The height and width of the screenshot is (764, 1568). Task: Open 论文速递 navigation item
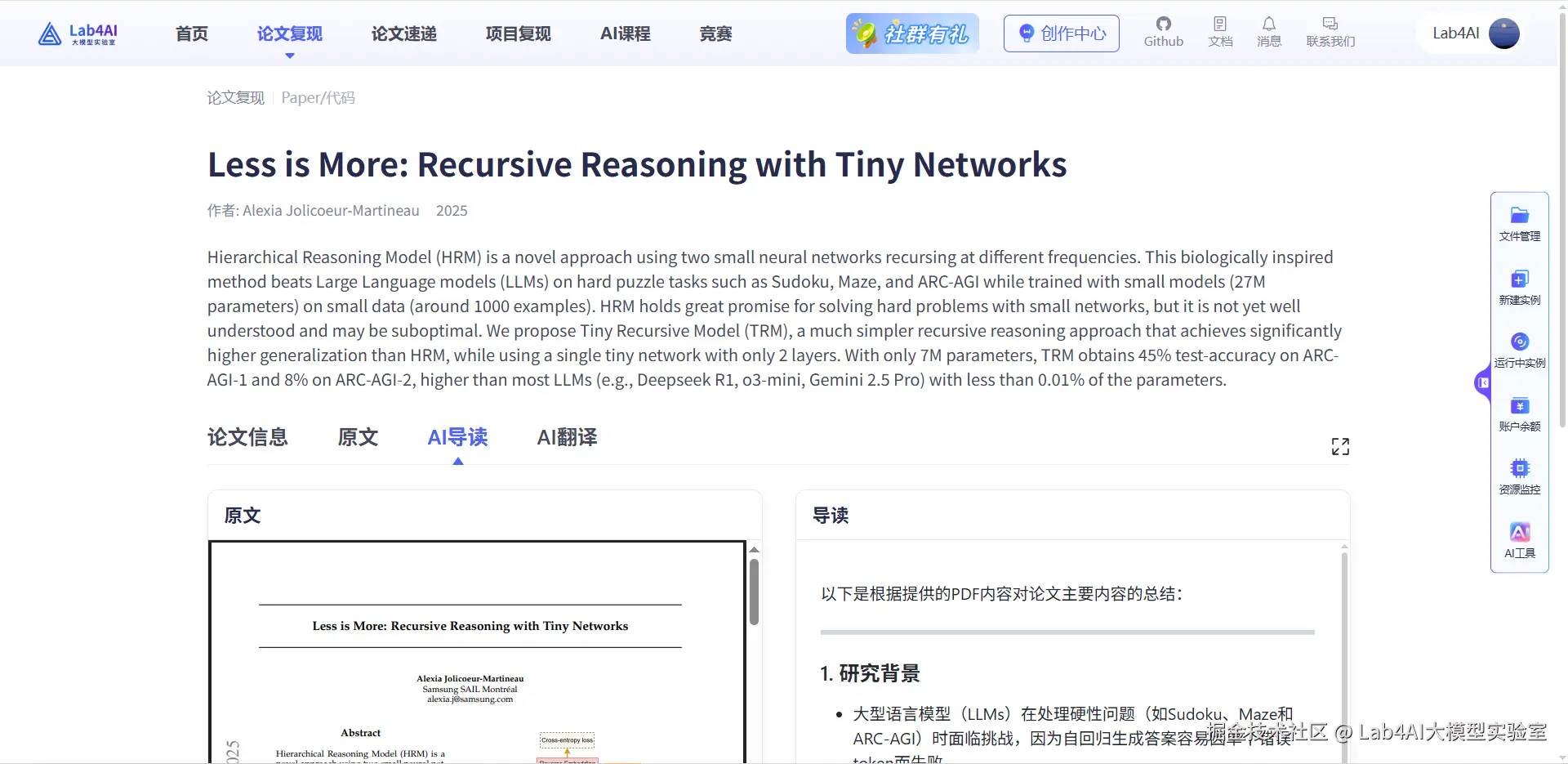[x=404, y=34]
